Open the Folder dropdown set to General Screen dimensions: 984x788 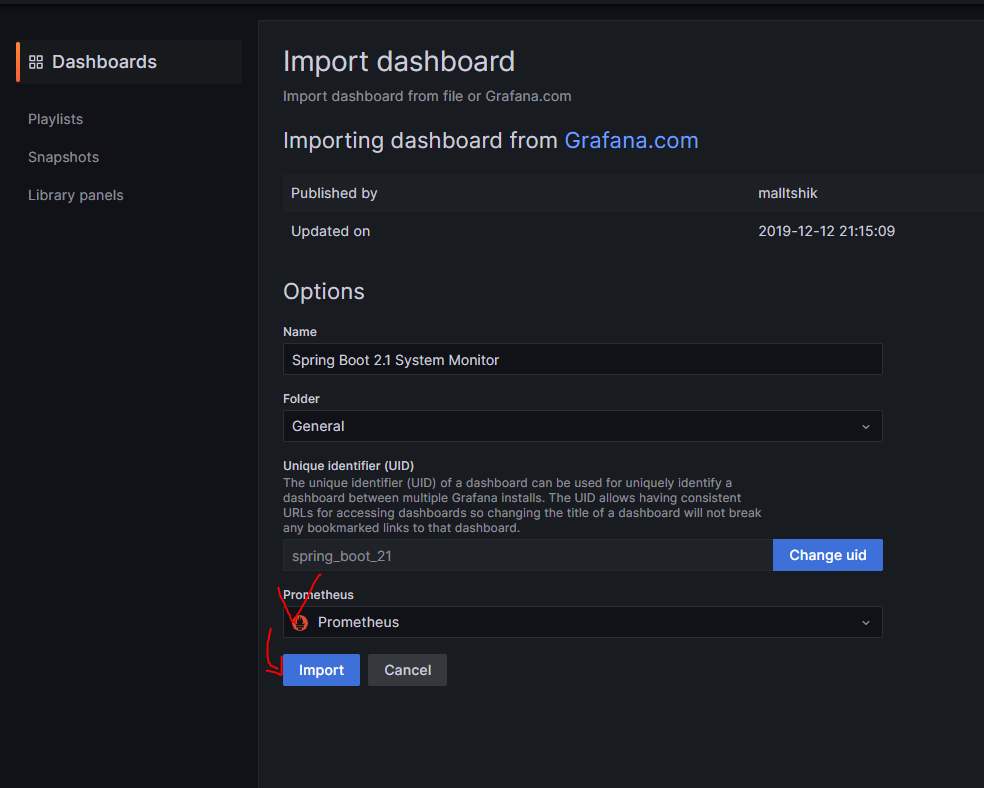tap(582, 426)
